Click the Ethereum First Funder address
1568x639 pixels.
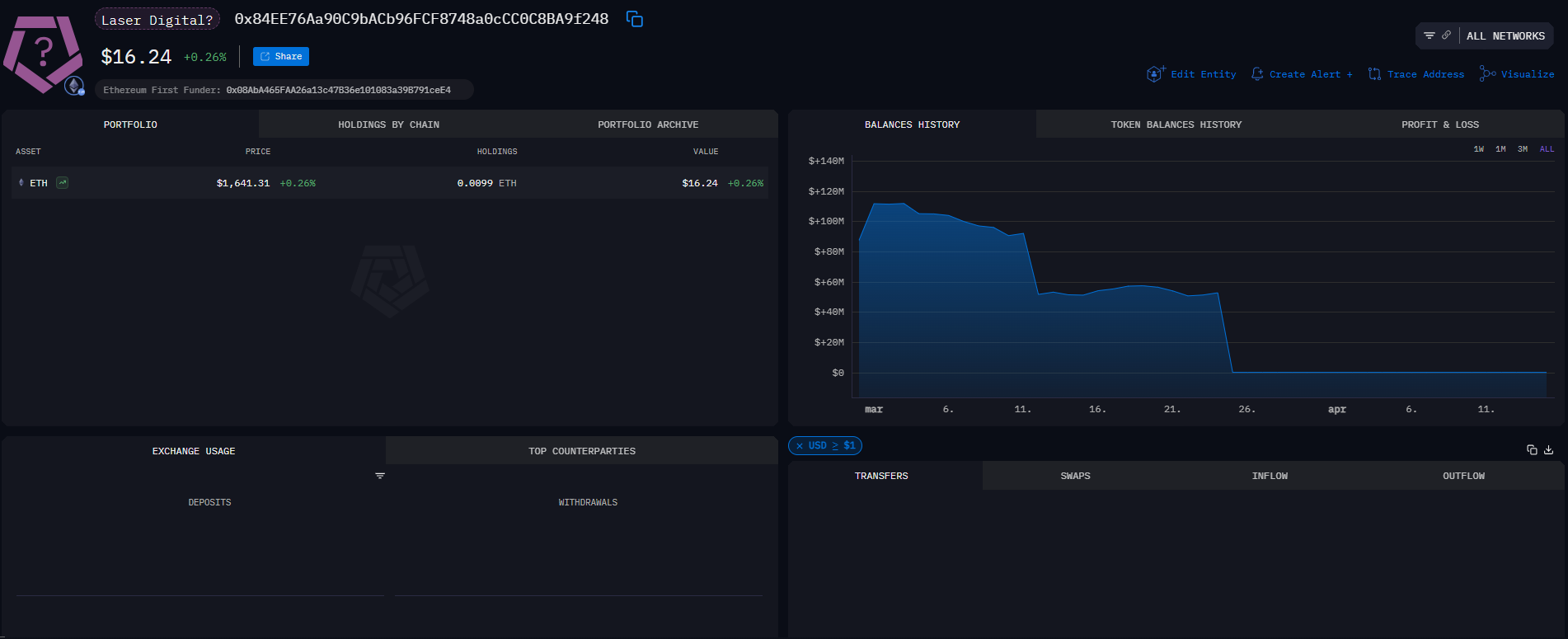click(338, 90)
